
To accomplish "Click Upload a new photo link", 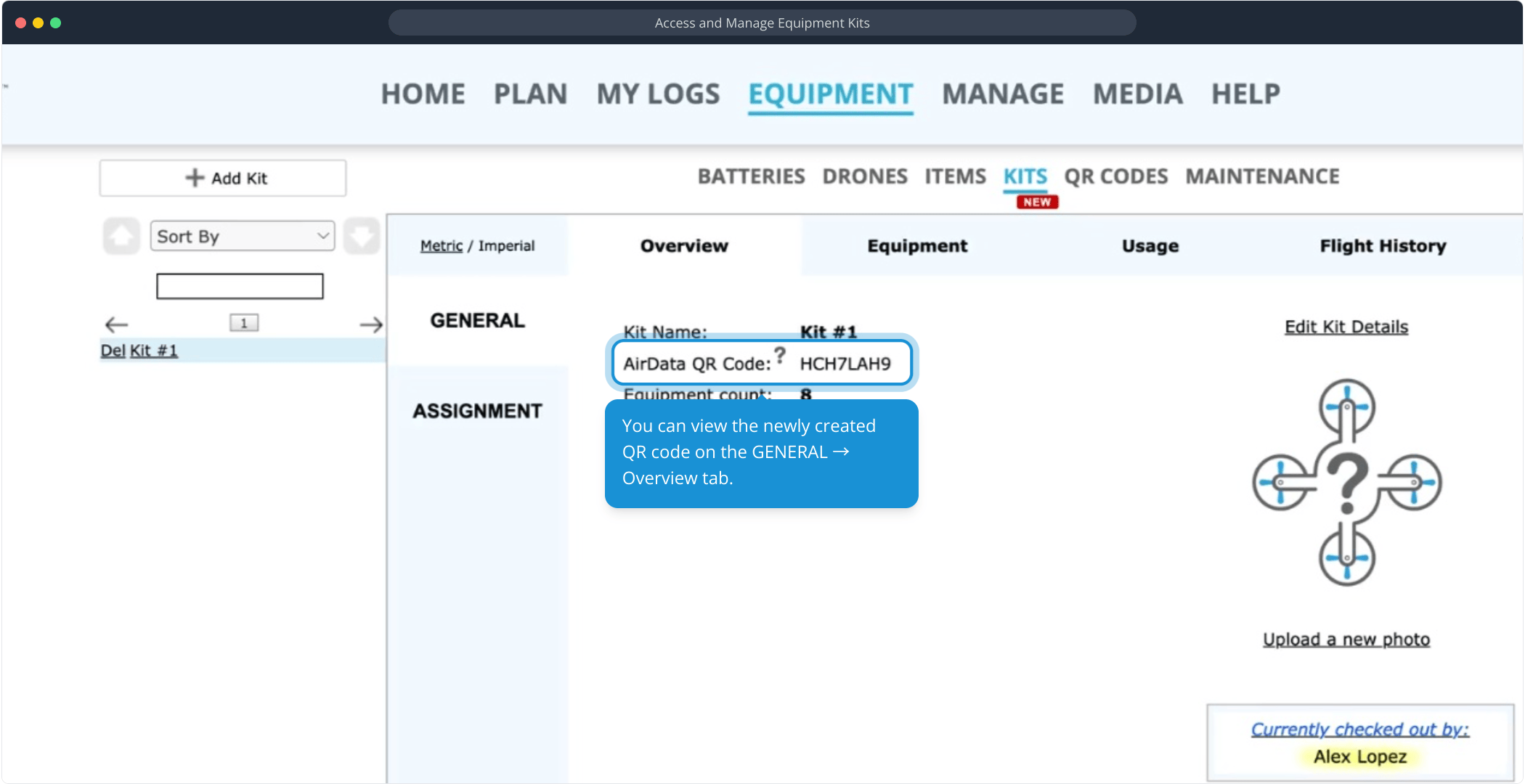I will pos(1346,640).
